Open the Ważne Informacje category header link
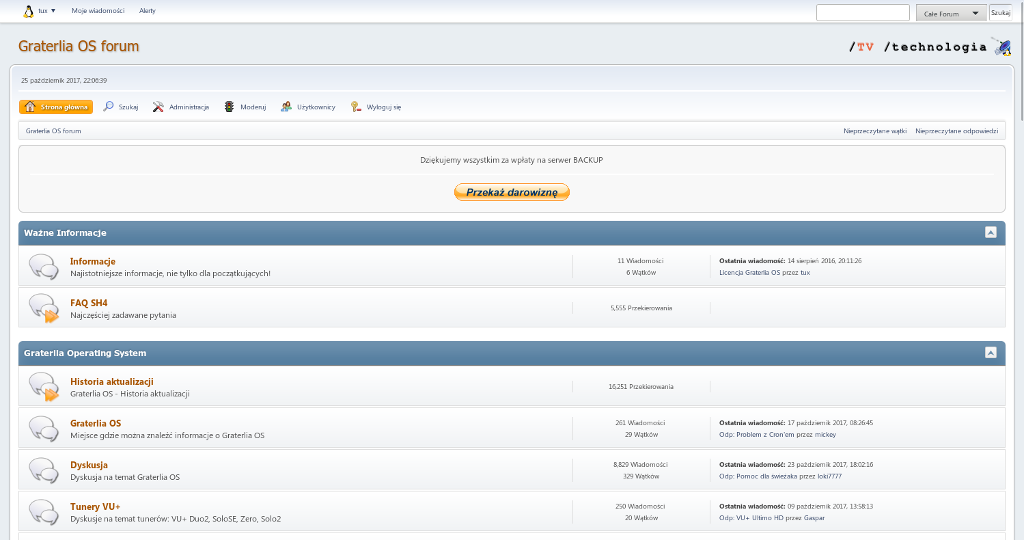 [65, 233]
